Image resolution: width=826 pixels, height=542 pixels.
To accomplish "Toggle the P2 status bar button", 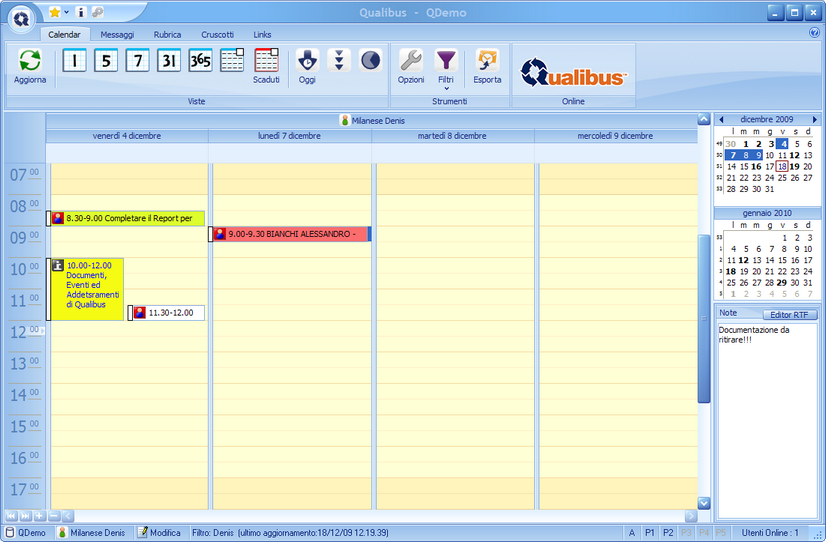I will click(668, 533).
